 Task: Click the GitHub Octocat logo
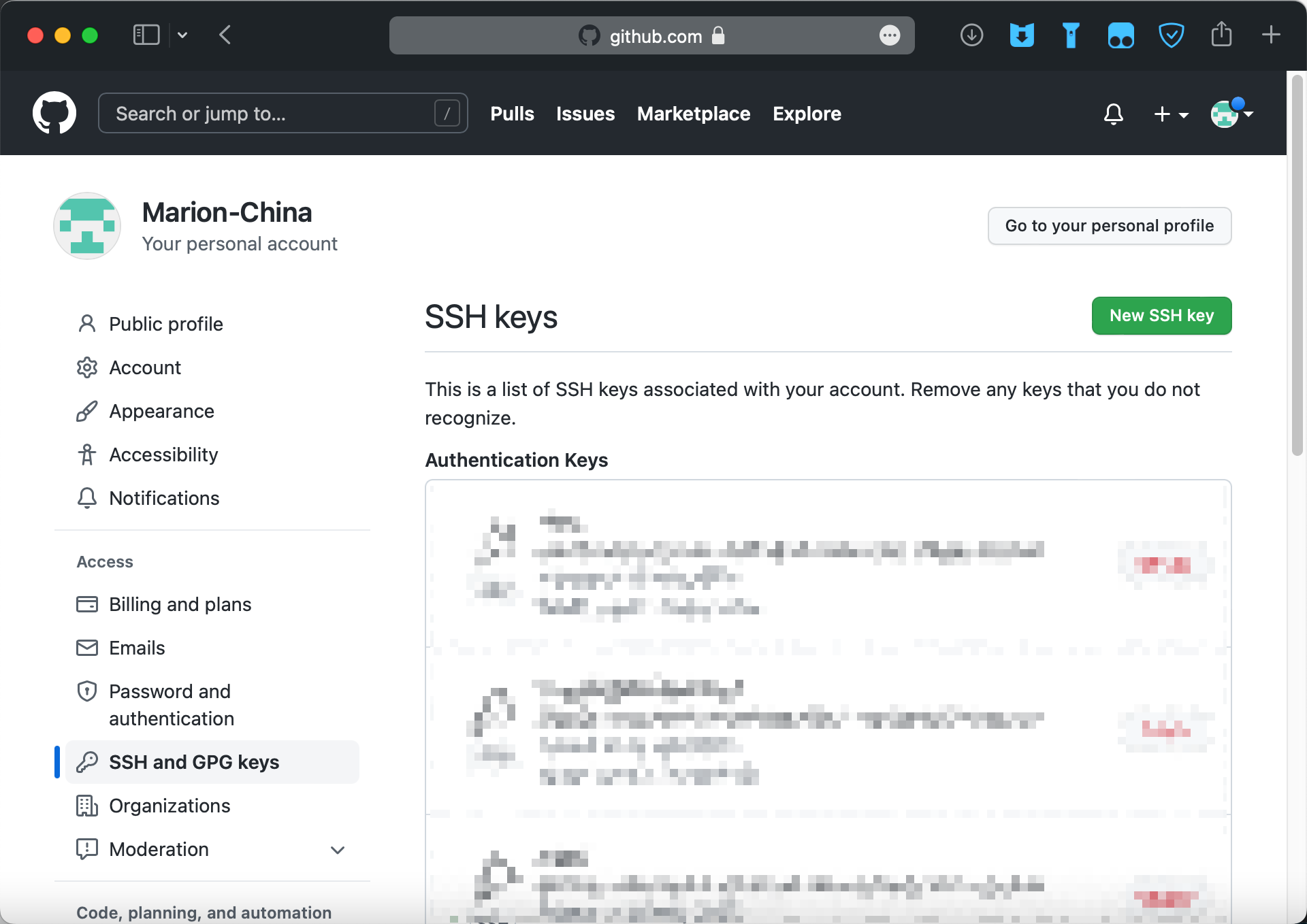tap(54, 114)
